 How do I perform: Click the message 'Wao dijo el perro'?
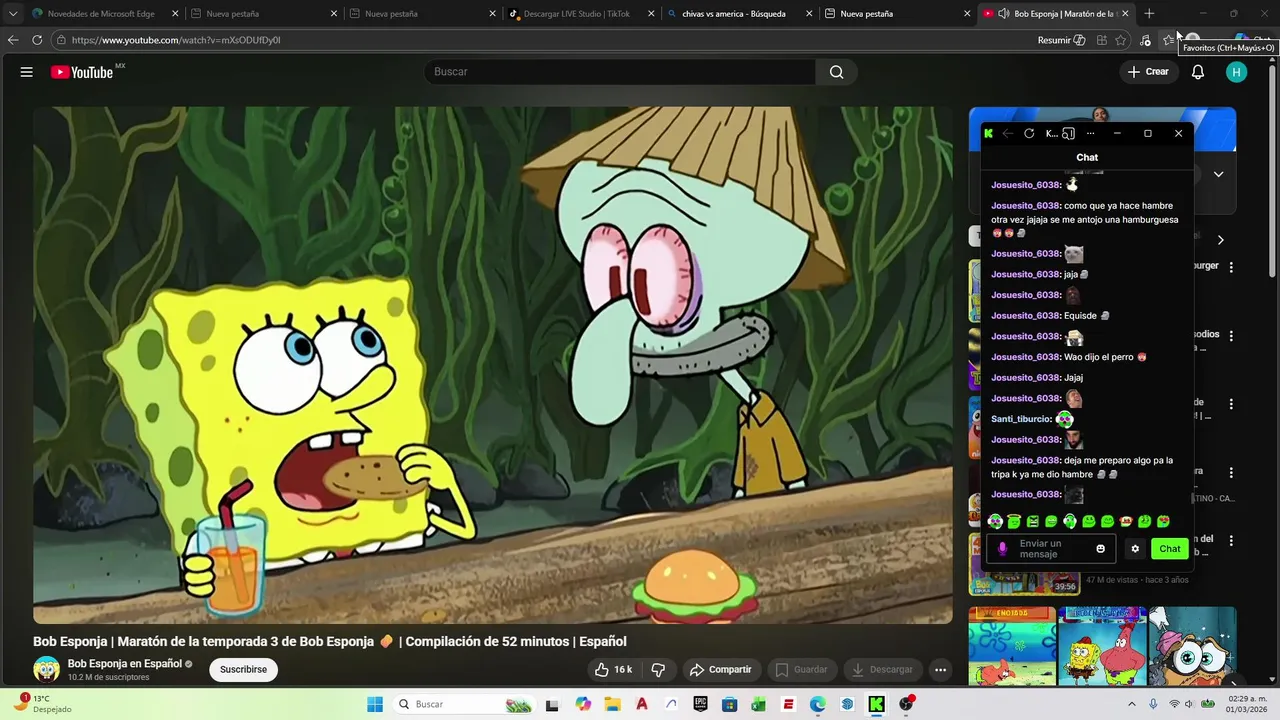pyautogui.click(x=1099, y=357)
